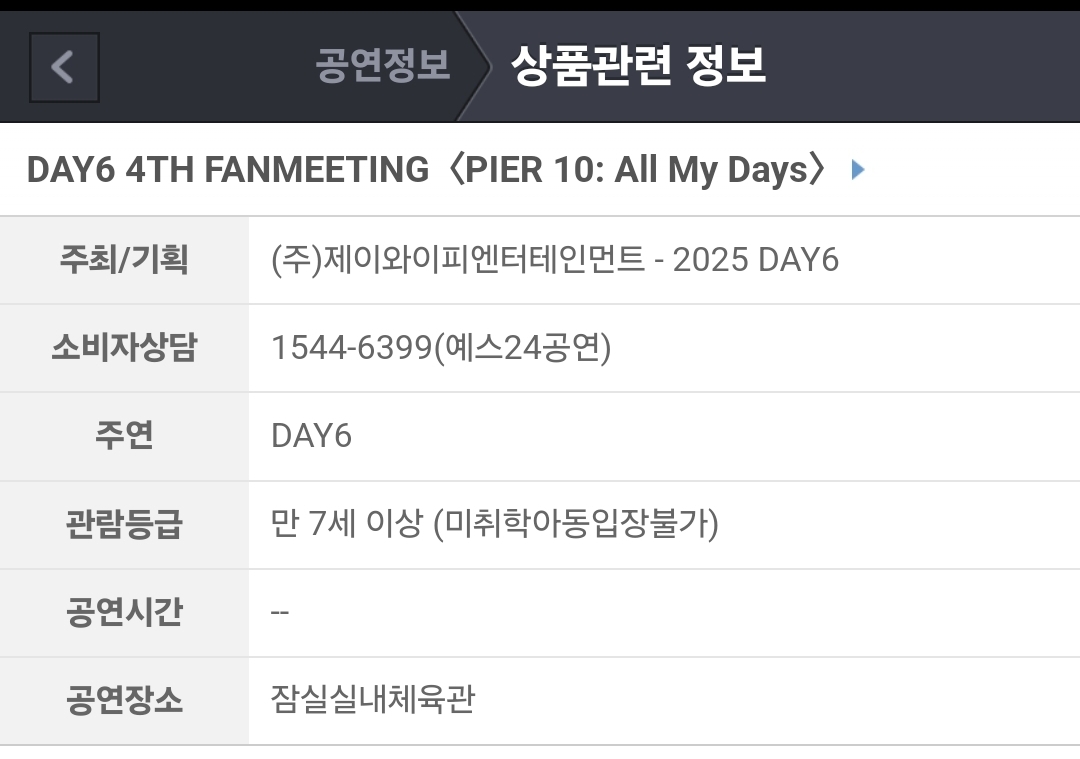Select the (주)제이와이피엔터테인먼트 organizer text
This screenshot has height=759, width=1080.
point(458,260)
